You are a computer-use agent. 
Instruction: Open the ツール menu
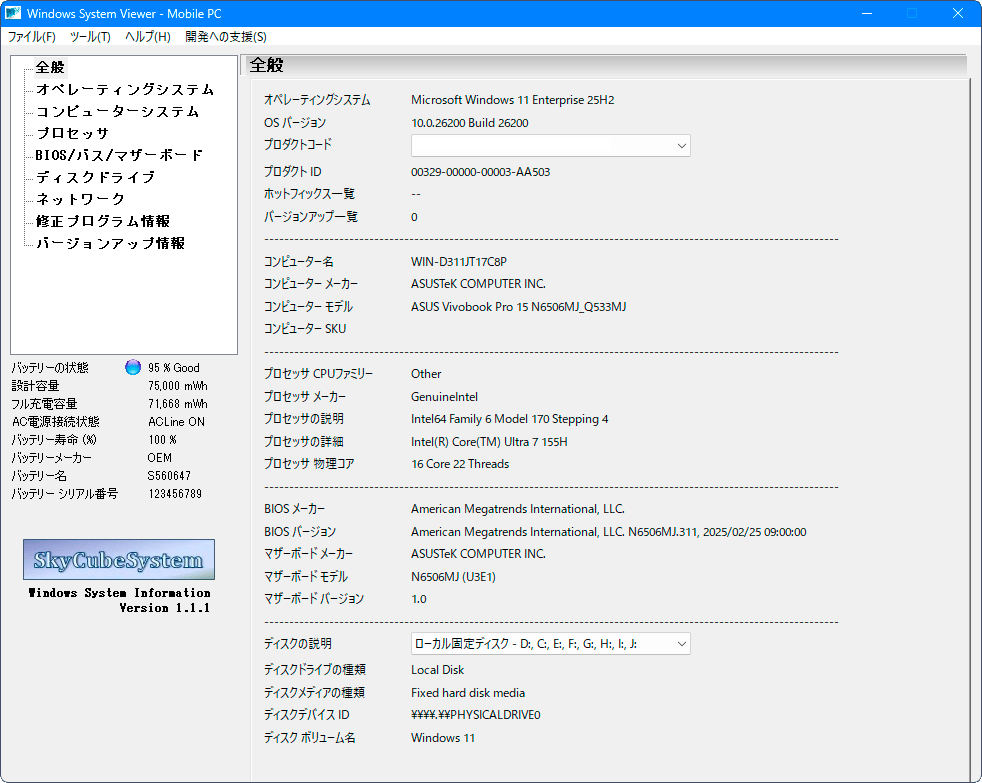(x=89, y=36)
